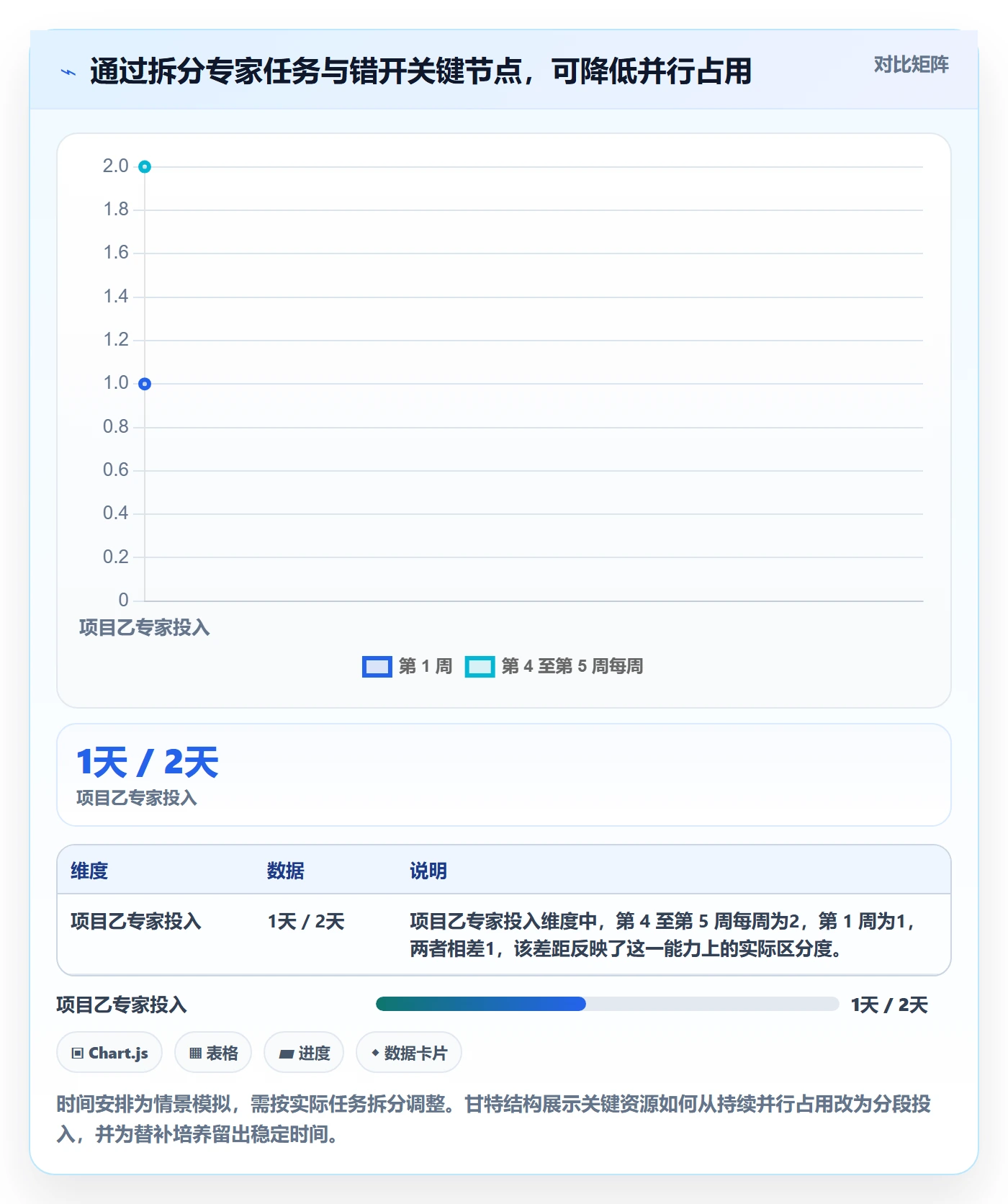1008x1204 pixels.
Task: Click the 项目乙专家投入 progress bar
Action: [x=607, y=1004]
